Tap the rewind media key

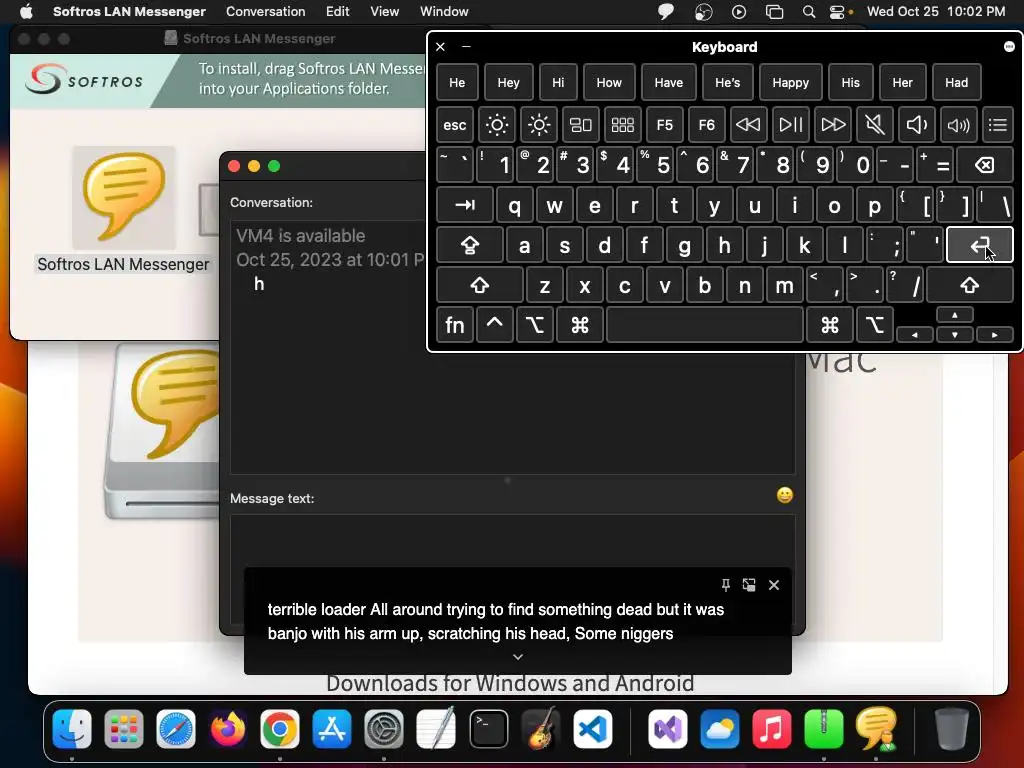pos(748,124)
